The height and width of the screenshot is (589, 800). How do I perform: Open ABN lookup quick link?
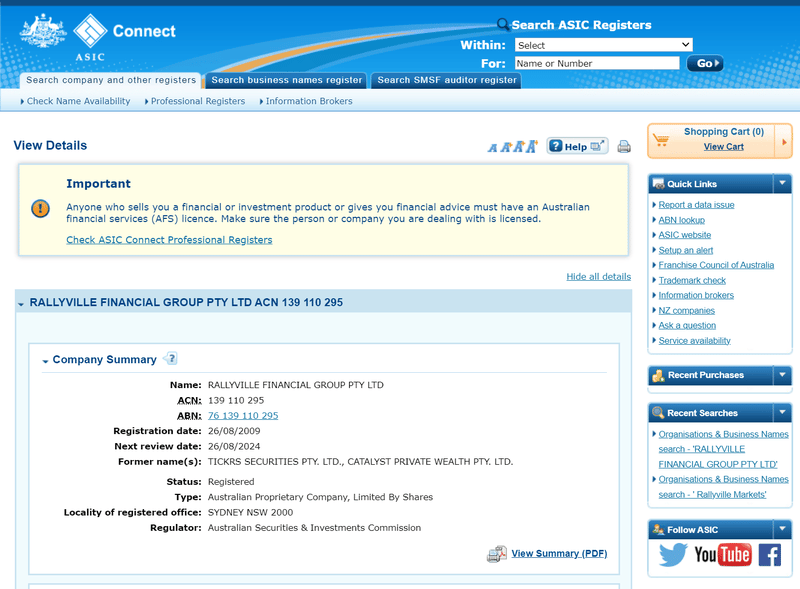(681, 220)
